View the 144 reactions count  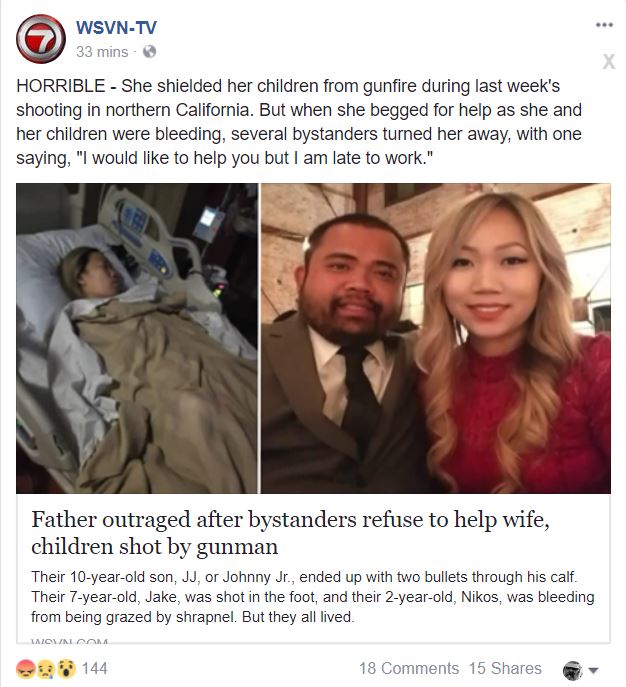click(x=95, y=669)
